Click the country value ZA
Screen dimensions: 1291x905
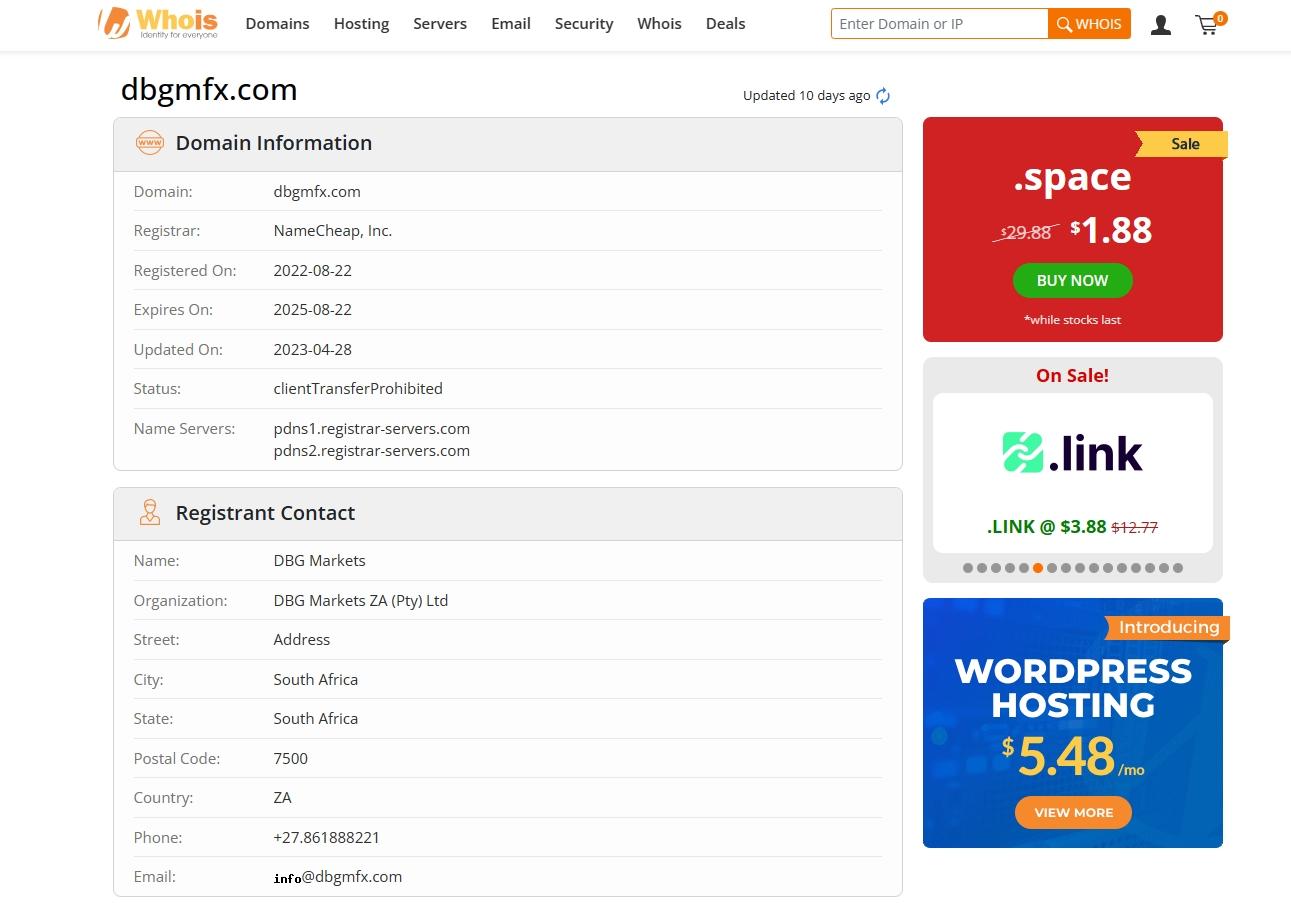(x=283, y=798)
